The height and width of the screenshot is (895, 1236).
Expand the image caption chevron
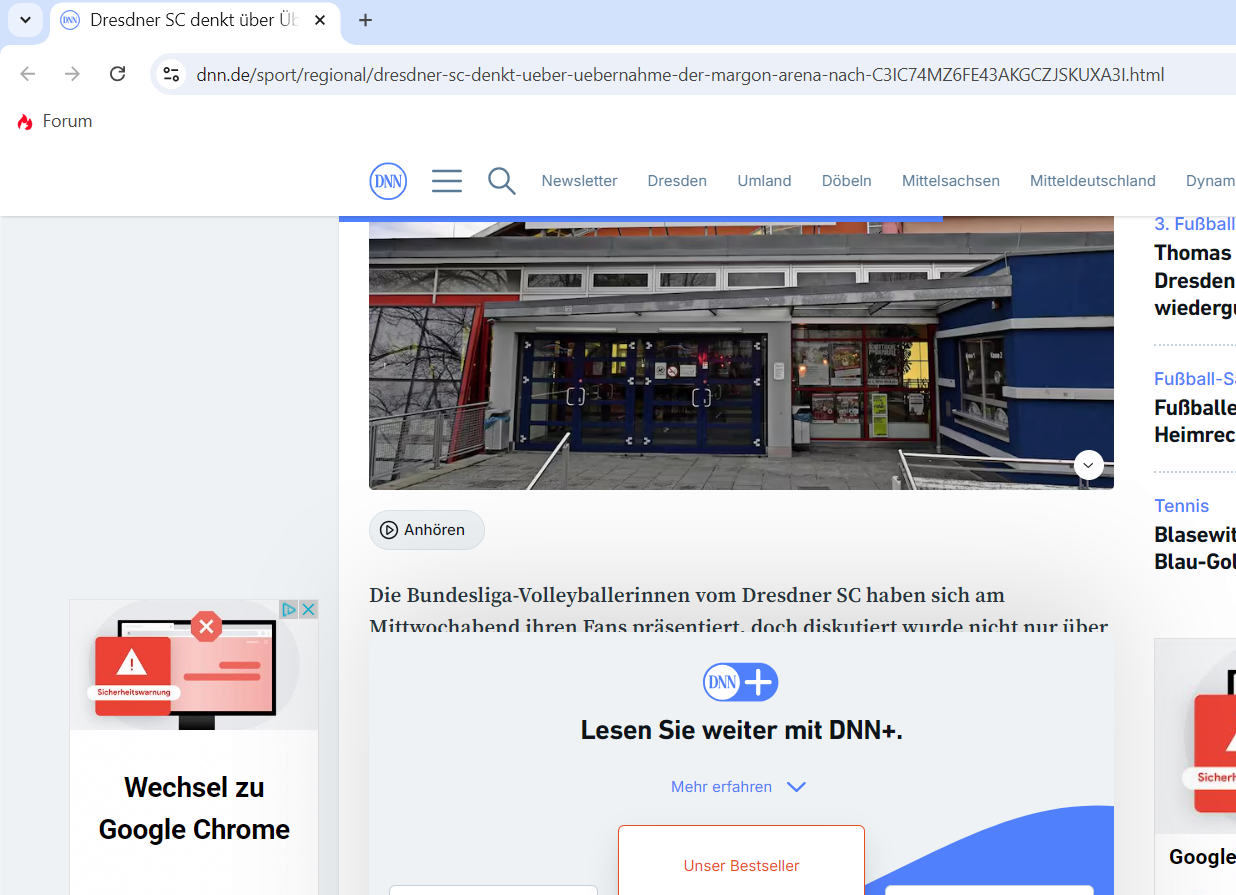tap(1088, 465)
